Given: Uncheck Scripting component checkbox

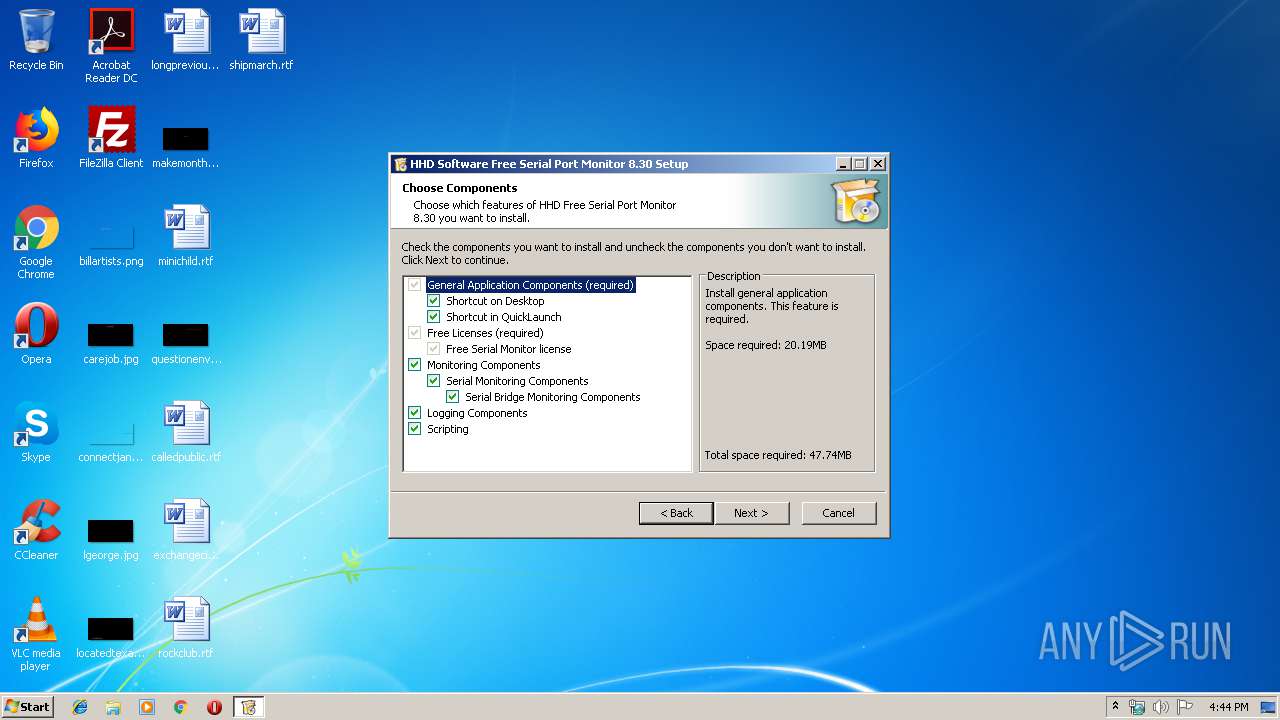Looking at the screenshot, I should pyautogui.click(x=414, y=429).
